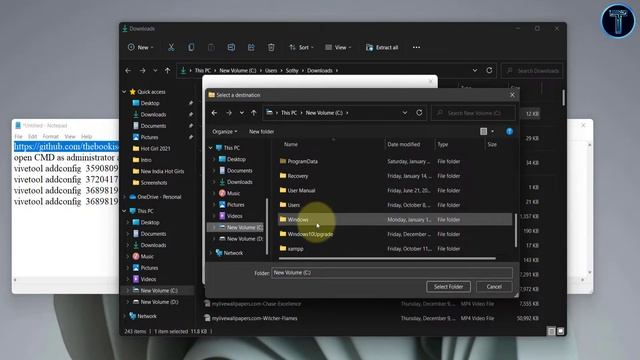Click the Search Downloads box
Screen dimensions: 640x360
tap(532, 71)
